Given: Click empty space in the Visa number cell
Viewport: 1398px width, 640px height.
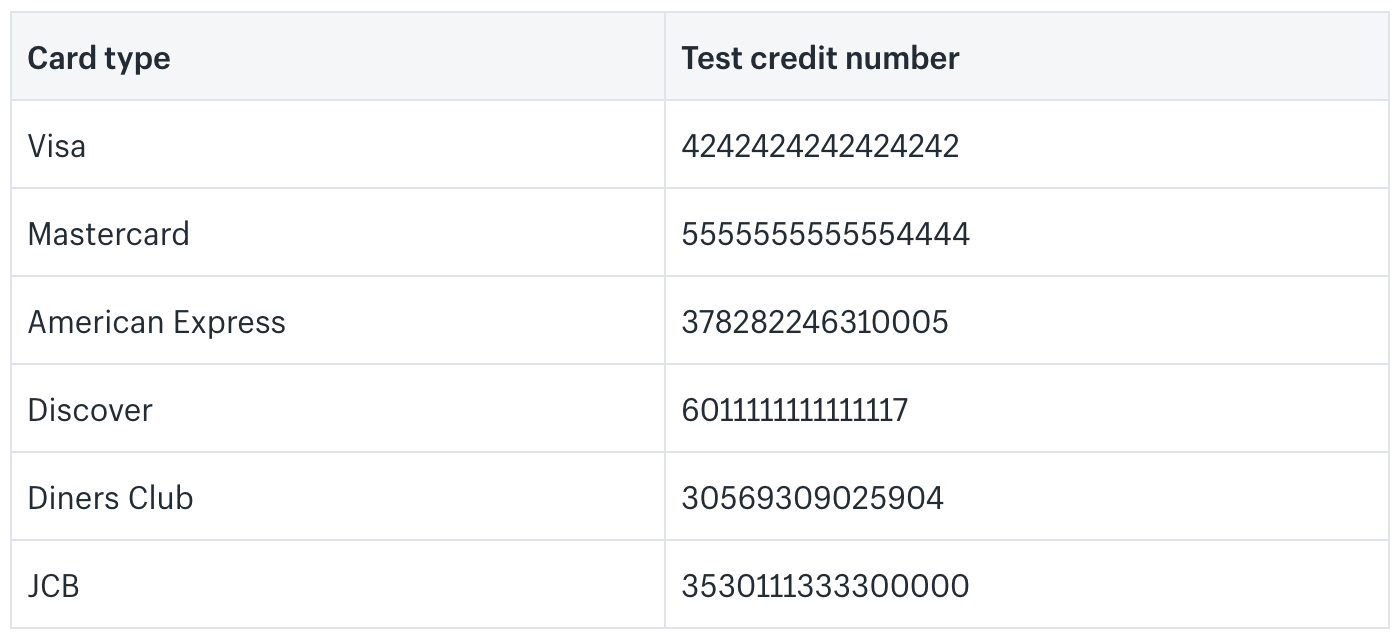Looking at the screenshot, I should pyautogui.click(x=1170, y=146).
